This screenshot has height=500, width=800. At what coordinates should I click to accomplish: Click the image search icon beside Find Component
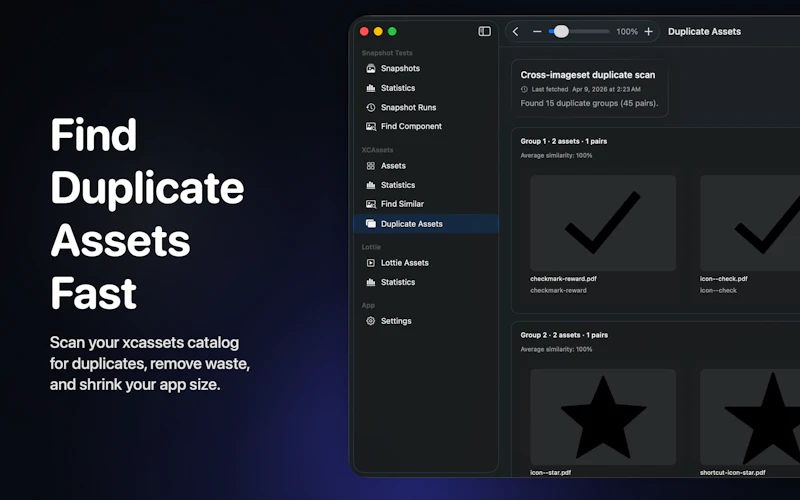coord(371,127)
